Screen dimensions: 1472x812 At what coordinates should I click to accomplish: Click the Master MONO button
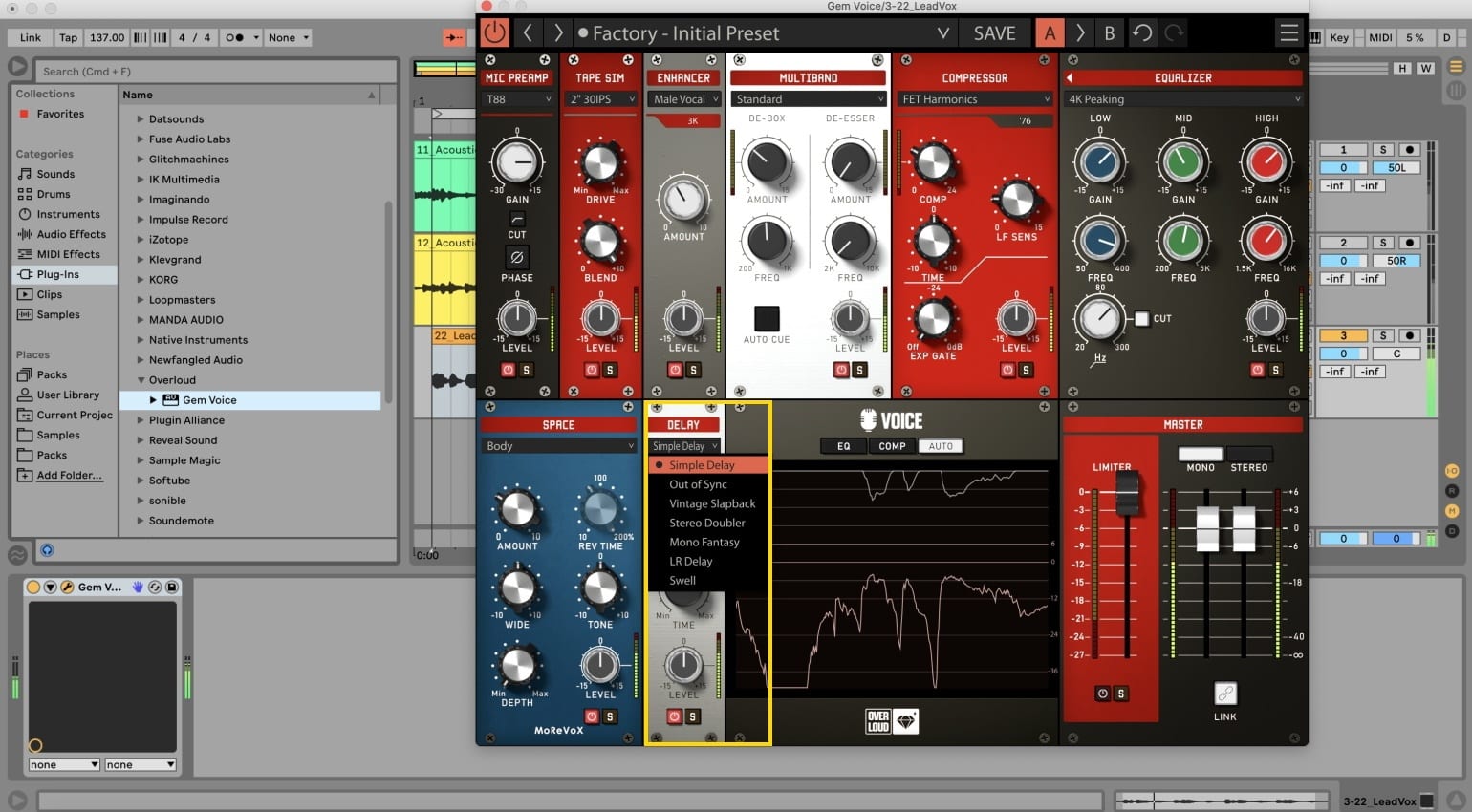tap(1201, 455)
